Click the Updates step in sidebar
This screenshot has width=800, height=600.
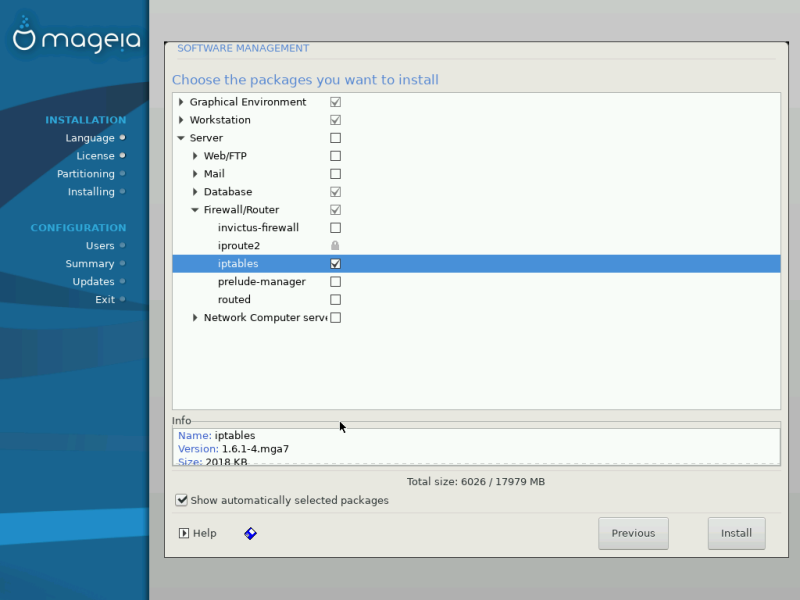93,282
